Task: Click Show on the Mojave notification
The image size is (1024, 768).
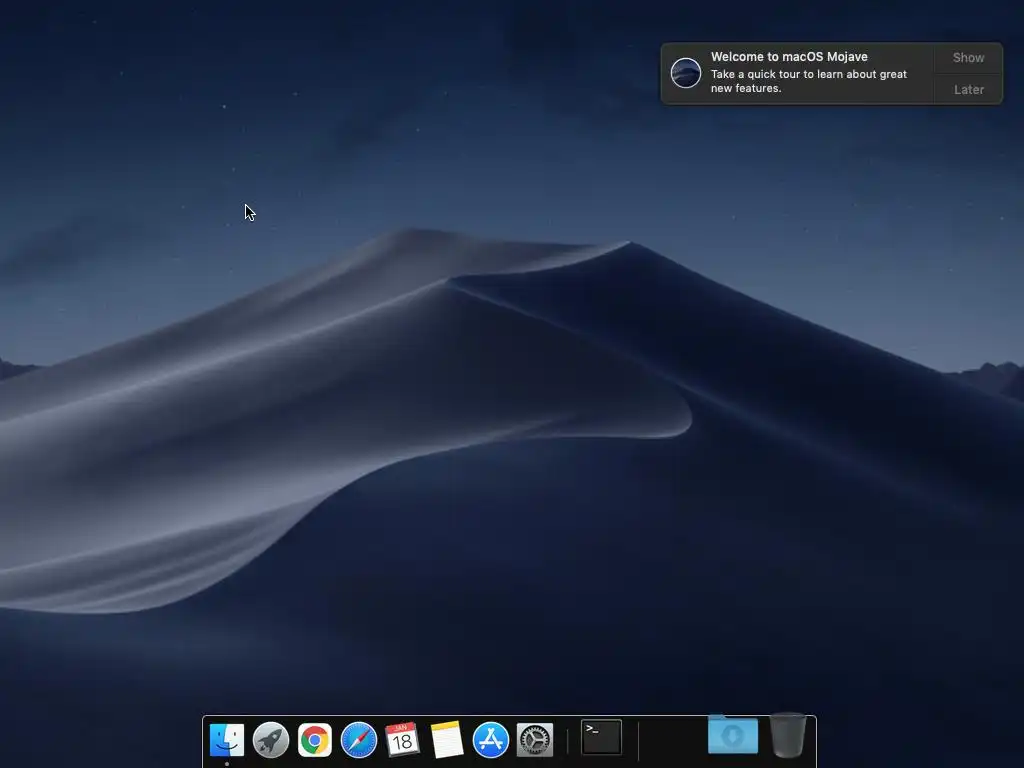Action: click(x=968, y=57)
